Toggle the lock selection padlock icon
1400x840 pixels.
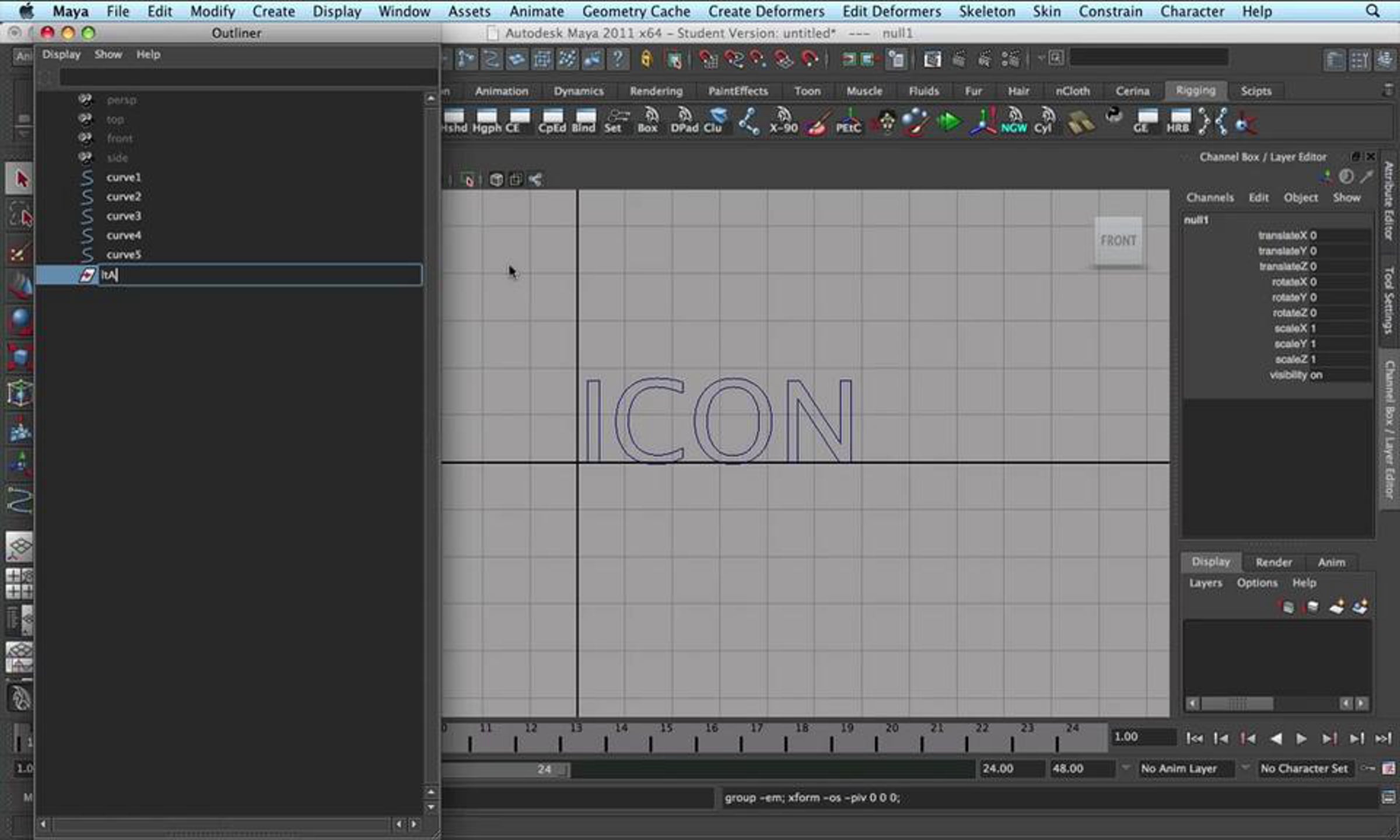click(x=646, y=58)
